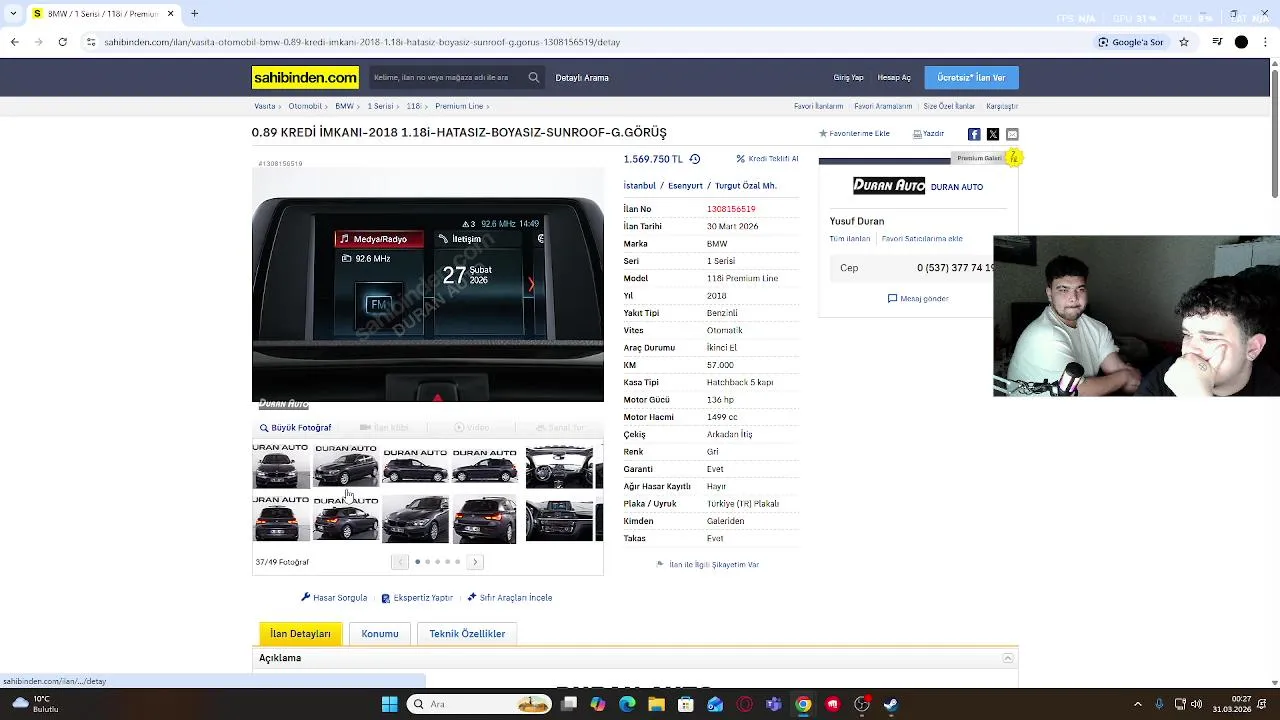Click volume icon in system tray
This screenshot has width=1280, height=720.
[1197, 704]
